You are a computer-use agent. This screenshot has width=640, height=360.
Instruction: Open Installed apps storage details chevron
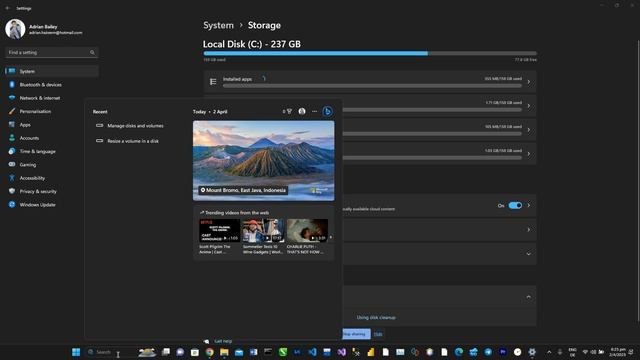[x=529, y=82]
